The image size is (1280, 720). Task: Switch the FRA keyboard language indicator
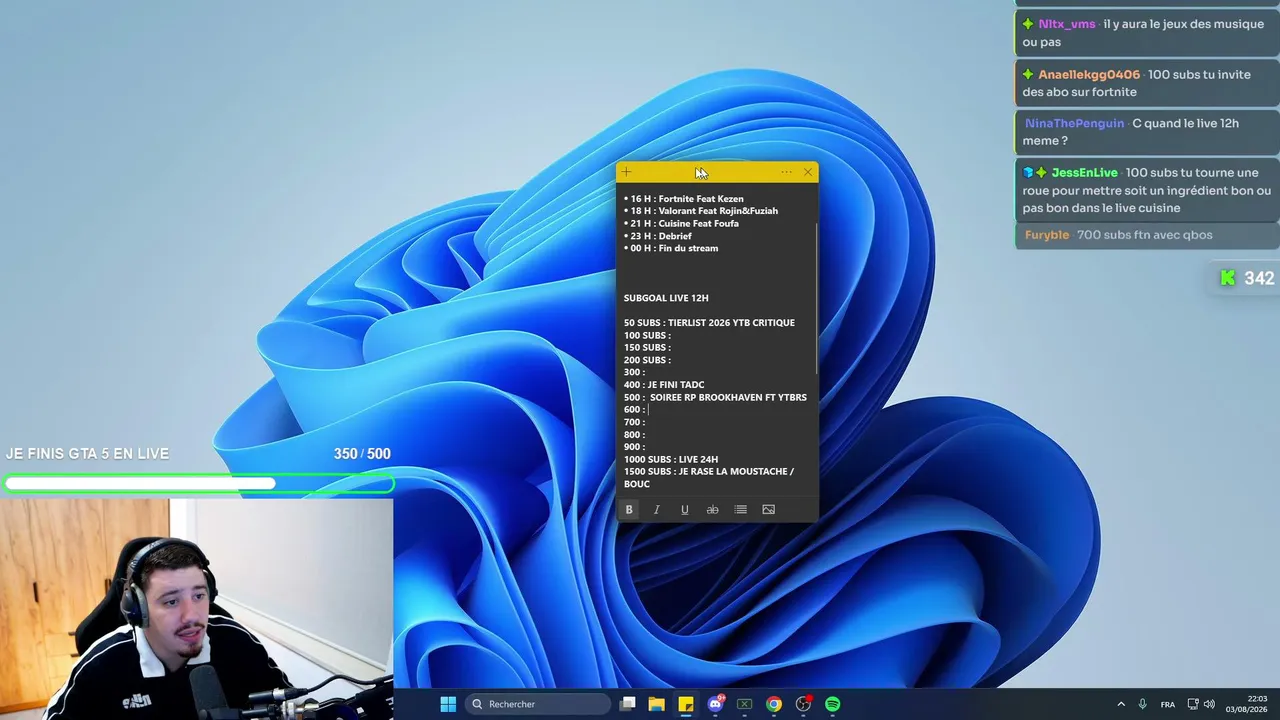tap(1168, 704)
